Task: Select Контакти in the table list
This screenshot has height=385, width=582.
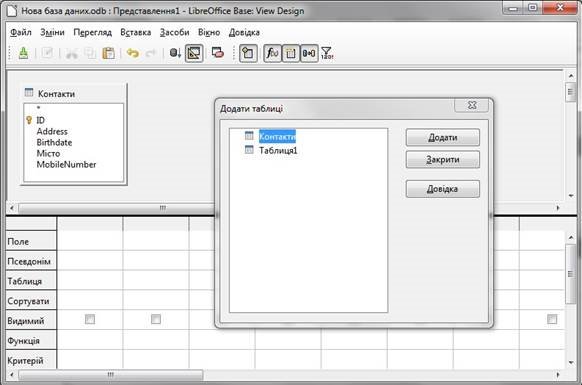Action: point(277,137)
